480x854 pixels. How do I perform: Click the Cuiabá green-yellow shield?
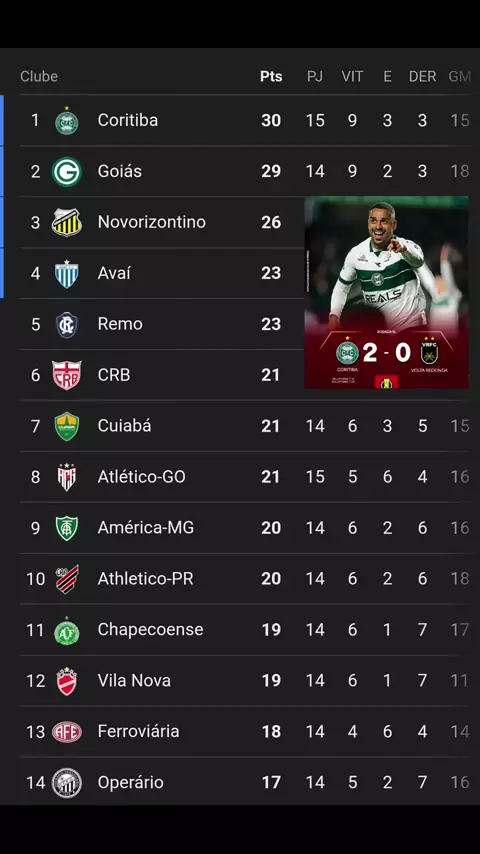pyautogui.click(x=66, y=426)
